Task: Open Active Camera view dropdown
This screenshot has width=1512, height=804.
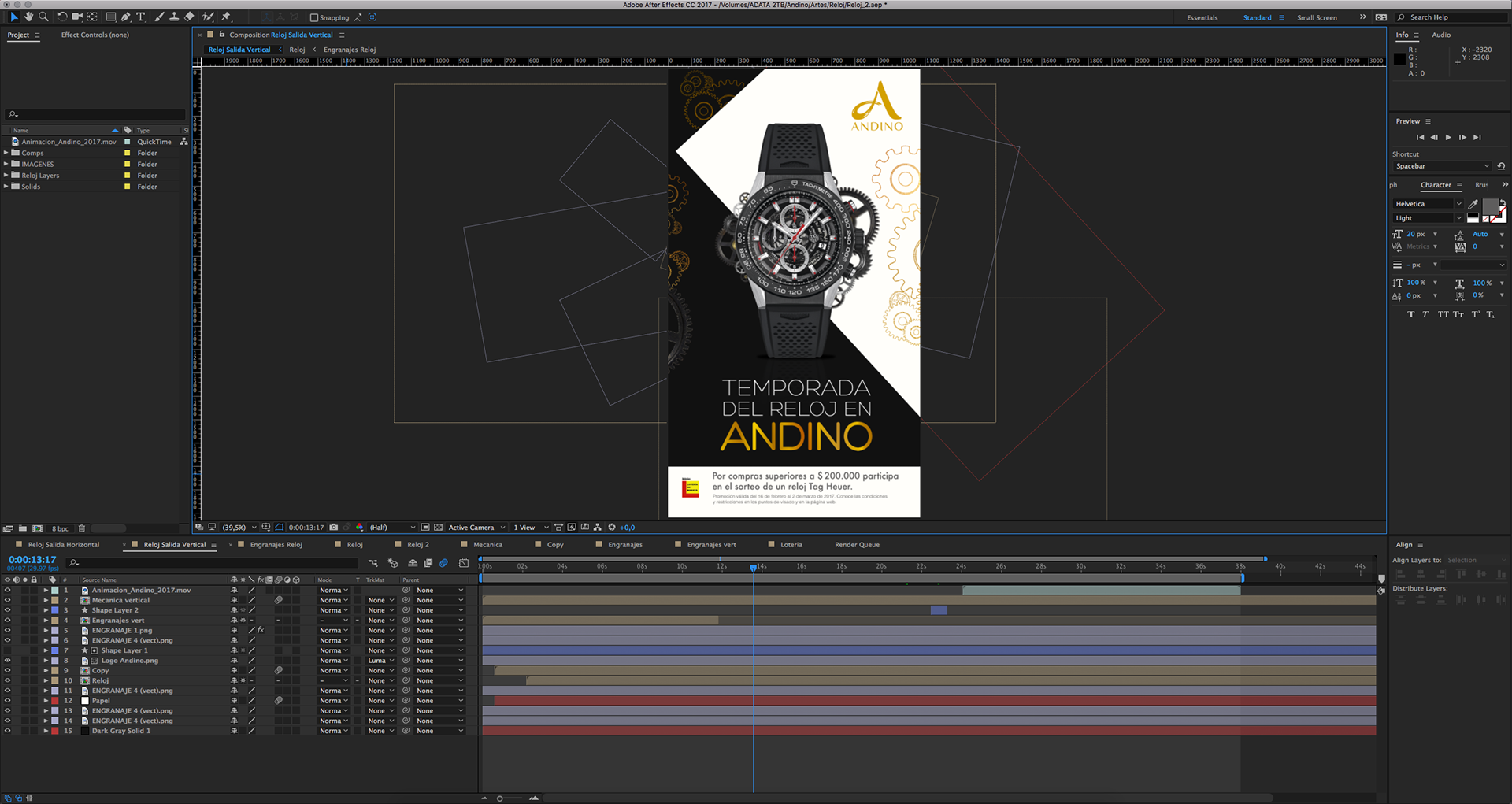Action: (x=476, y=528)
